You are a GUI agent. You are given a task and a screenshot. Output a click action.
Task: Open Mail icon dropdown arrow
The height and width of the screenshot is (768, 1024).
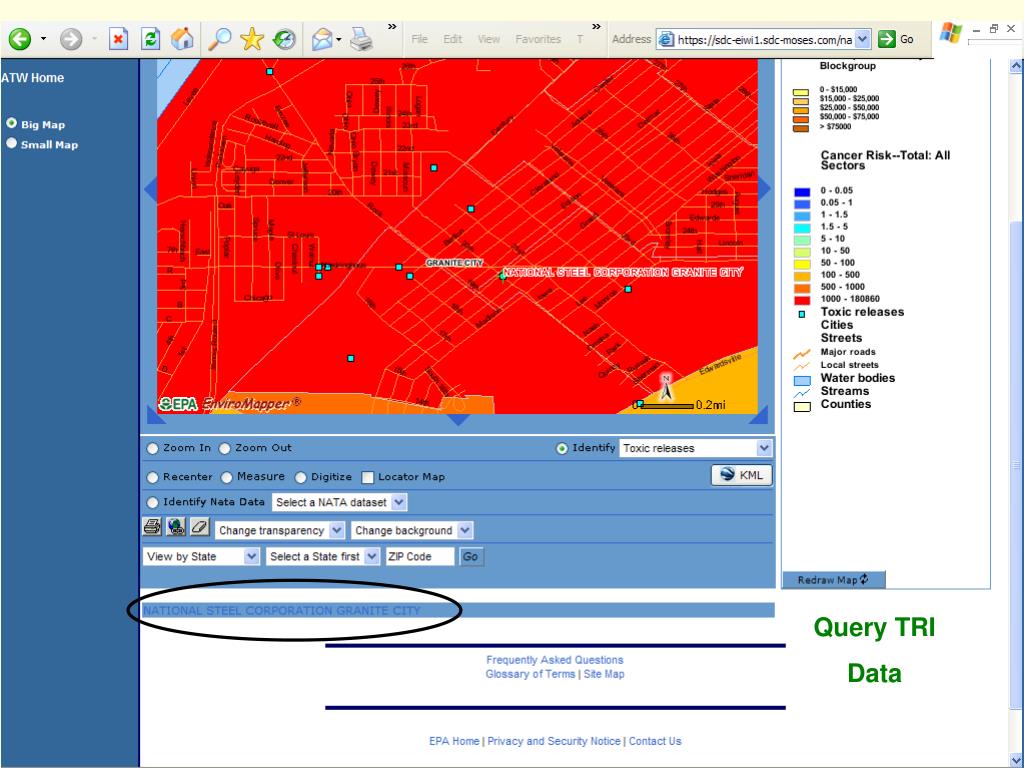(339, 40)
